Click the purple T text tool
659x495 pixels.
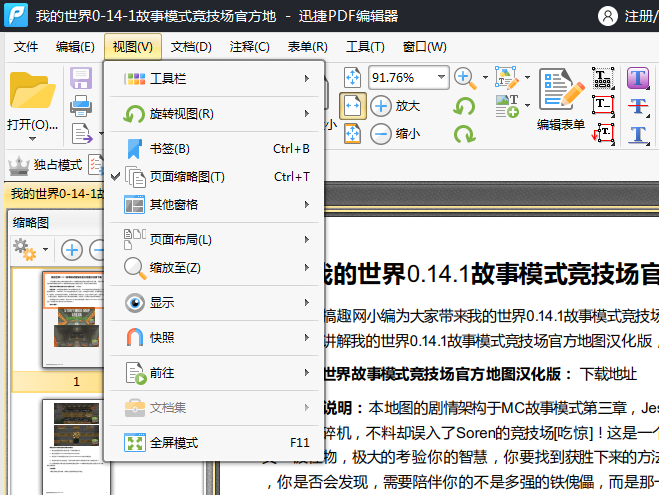638,78
